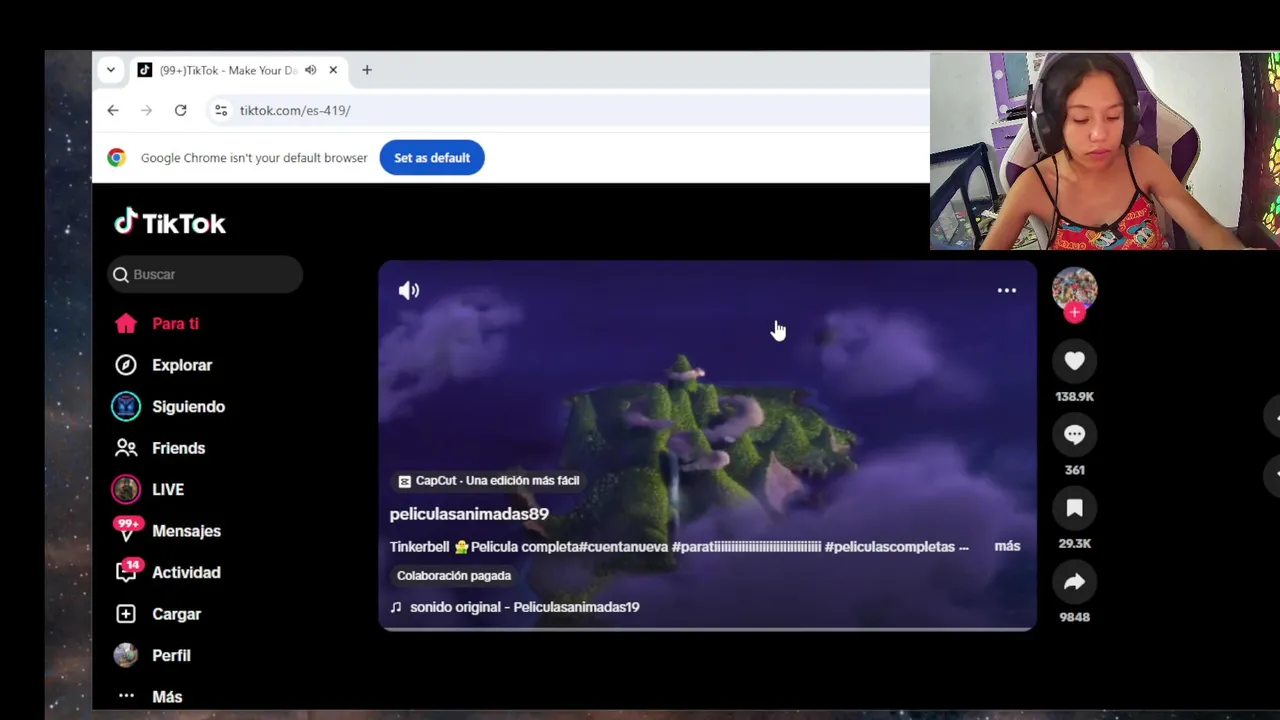1280x720 pixels.
Task: Share the video with the arrow icon
Action: [x=1075, y=582]
